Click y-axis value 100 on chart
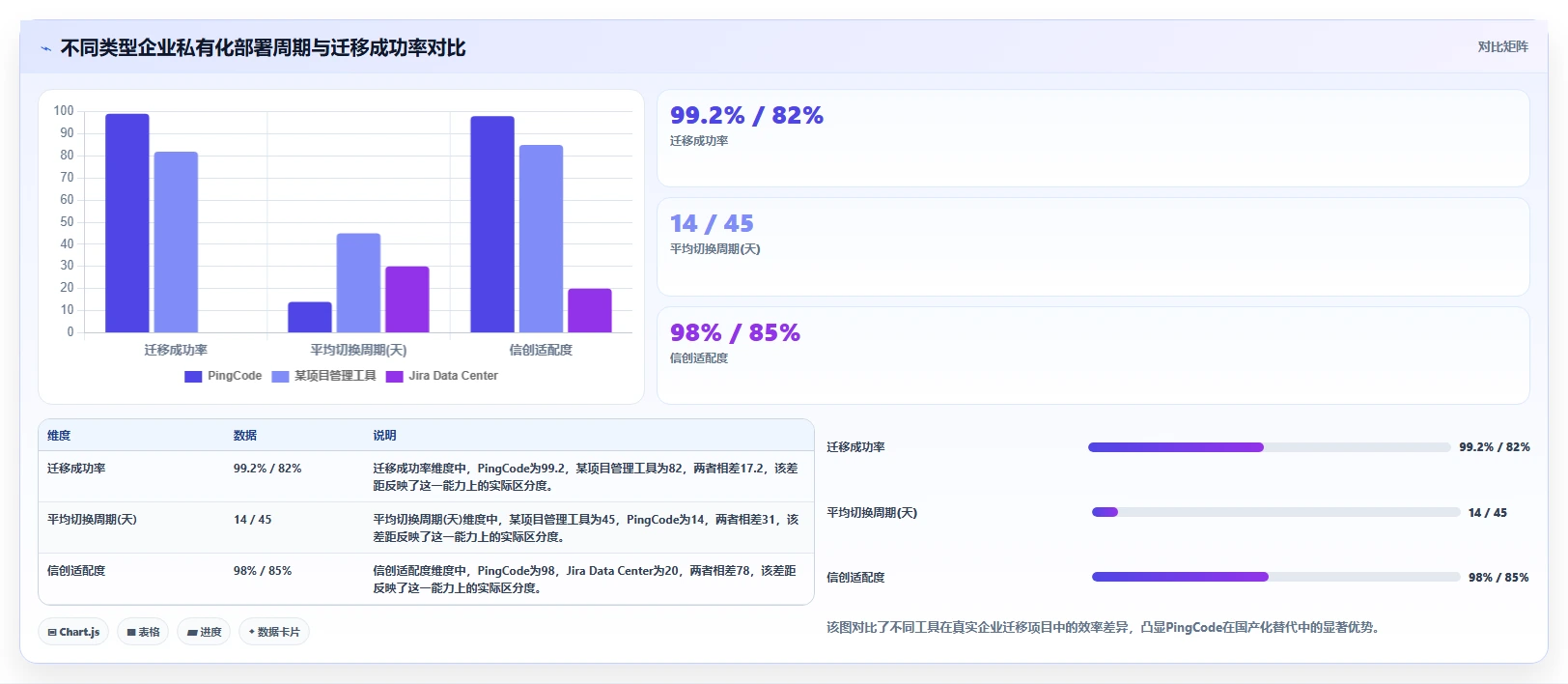Viewport: 1568px width, 684px height. point(64,111)
